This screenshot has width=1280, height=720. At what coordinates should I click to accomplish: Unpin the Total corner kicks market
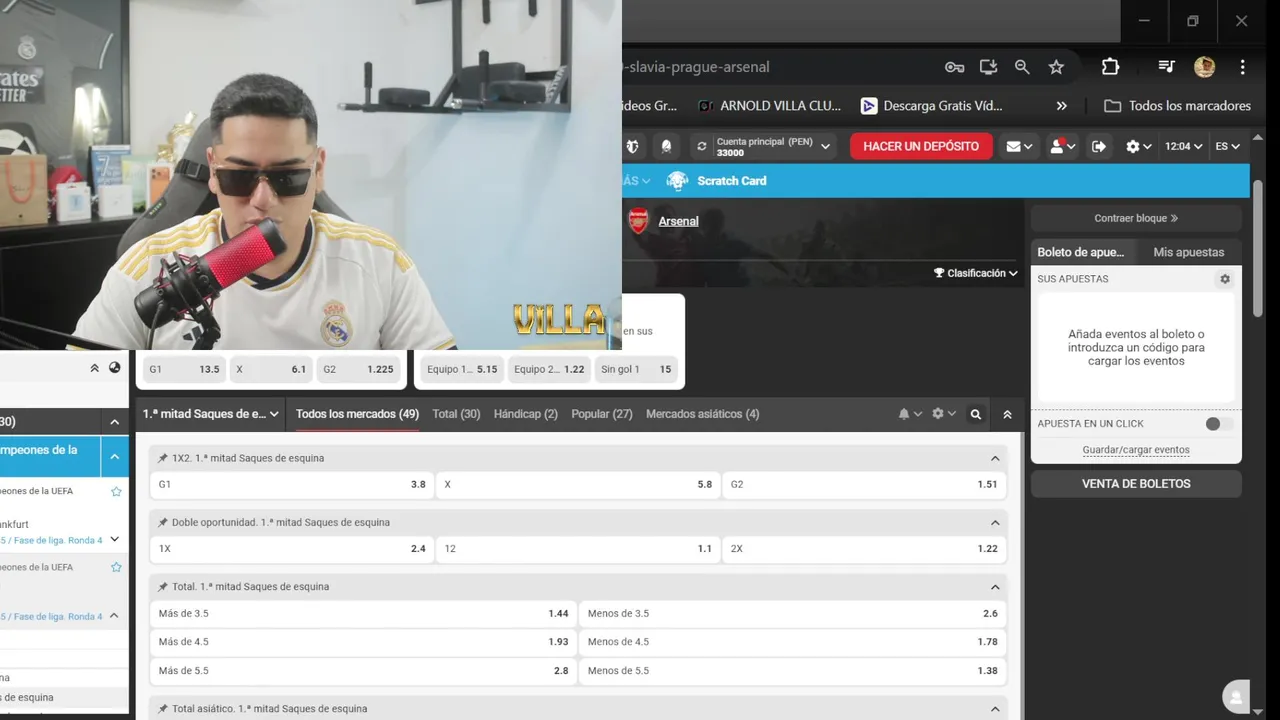pos(163,587)
